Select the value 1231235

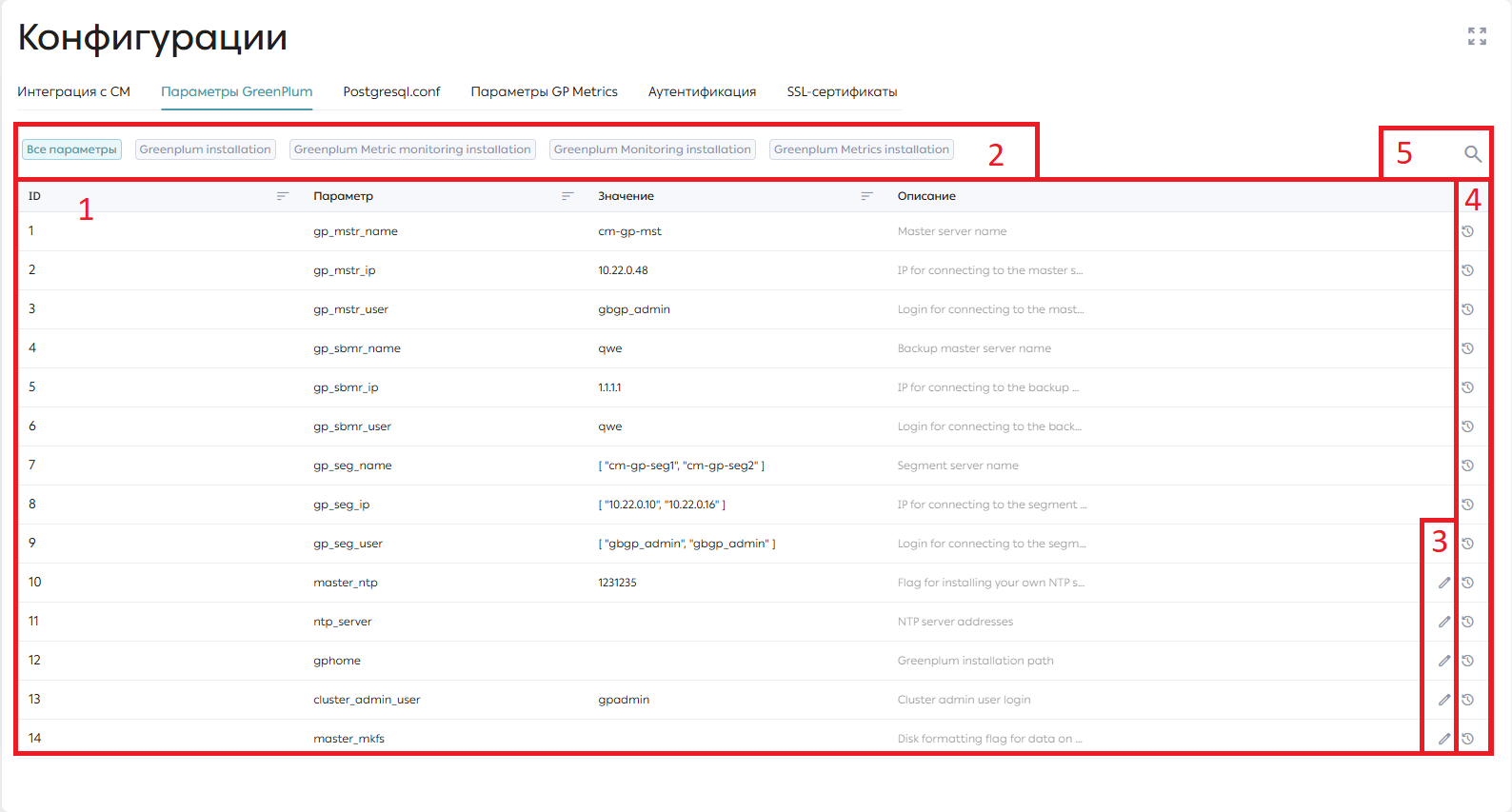coord(617,583)
